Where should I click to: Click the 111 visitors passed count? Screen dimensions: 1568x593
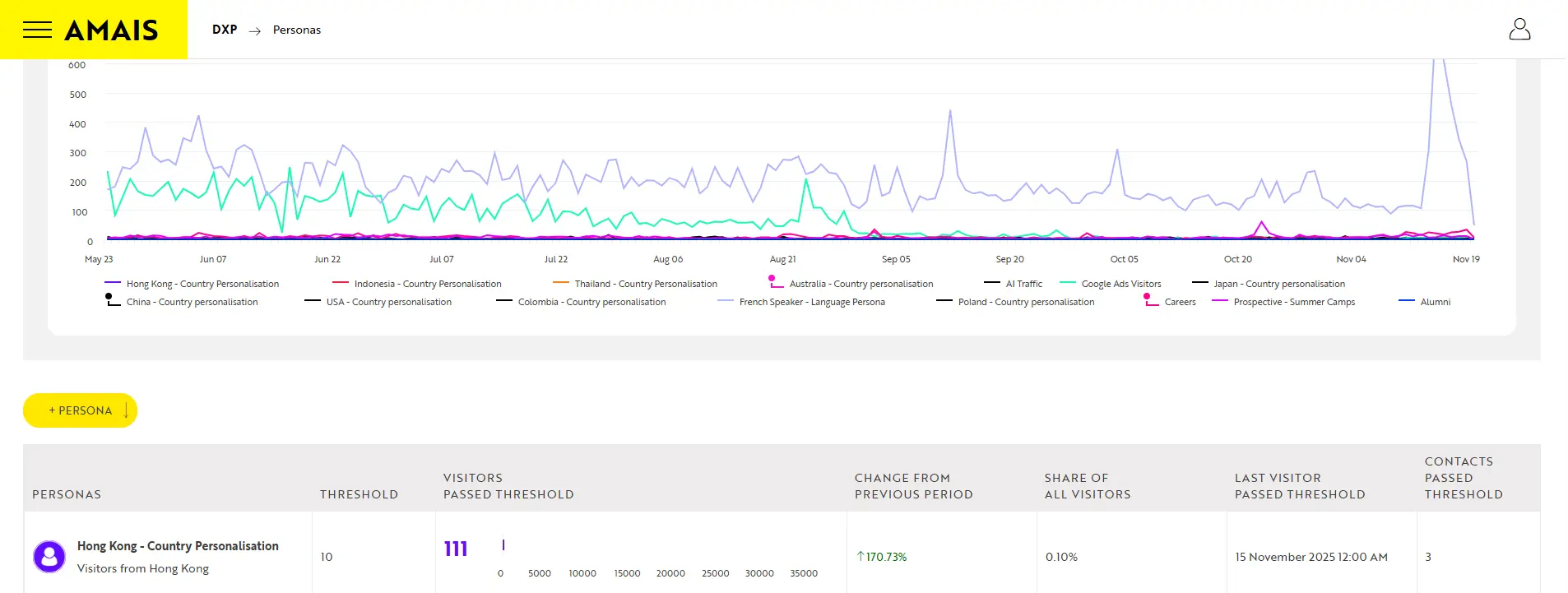click(456, 549)
